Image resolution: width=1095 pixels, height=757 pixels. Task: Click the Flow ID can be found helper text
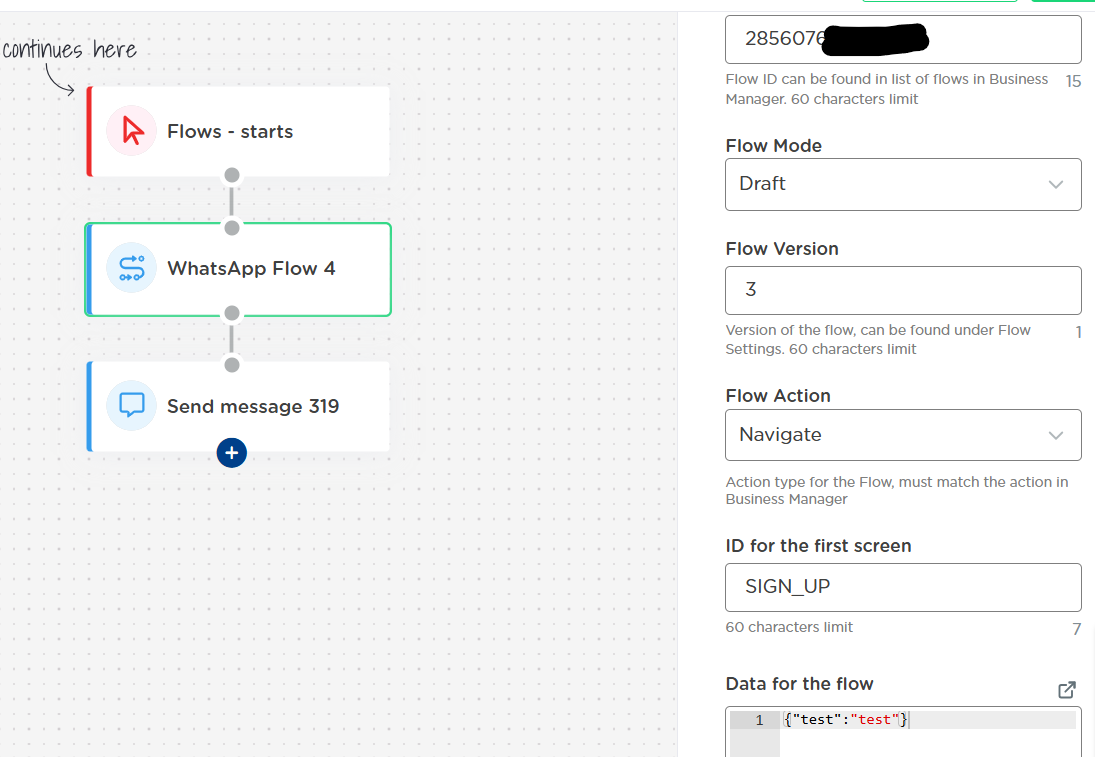(x=887, y=89)
